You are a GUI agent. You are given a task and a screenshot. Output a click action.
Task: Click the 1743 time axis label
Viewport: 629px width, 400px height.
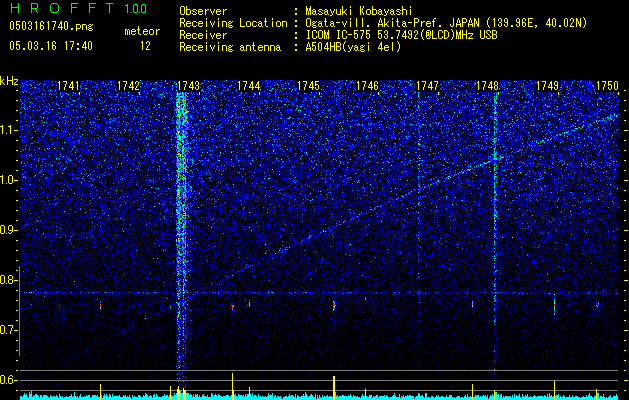[188, 86]
